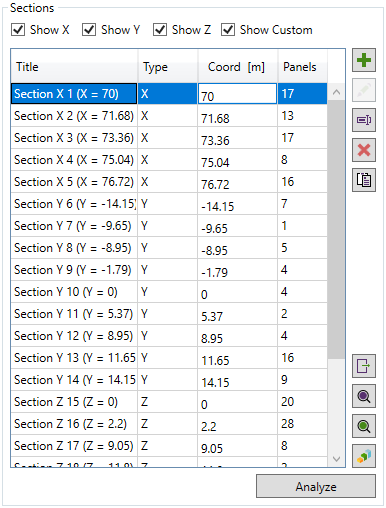Click the coord cell 71.68
This screenshot has height=508, width=386.
tap(237, 116)
